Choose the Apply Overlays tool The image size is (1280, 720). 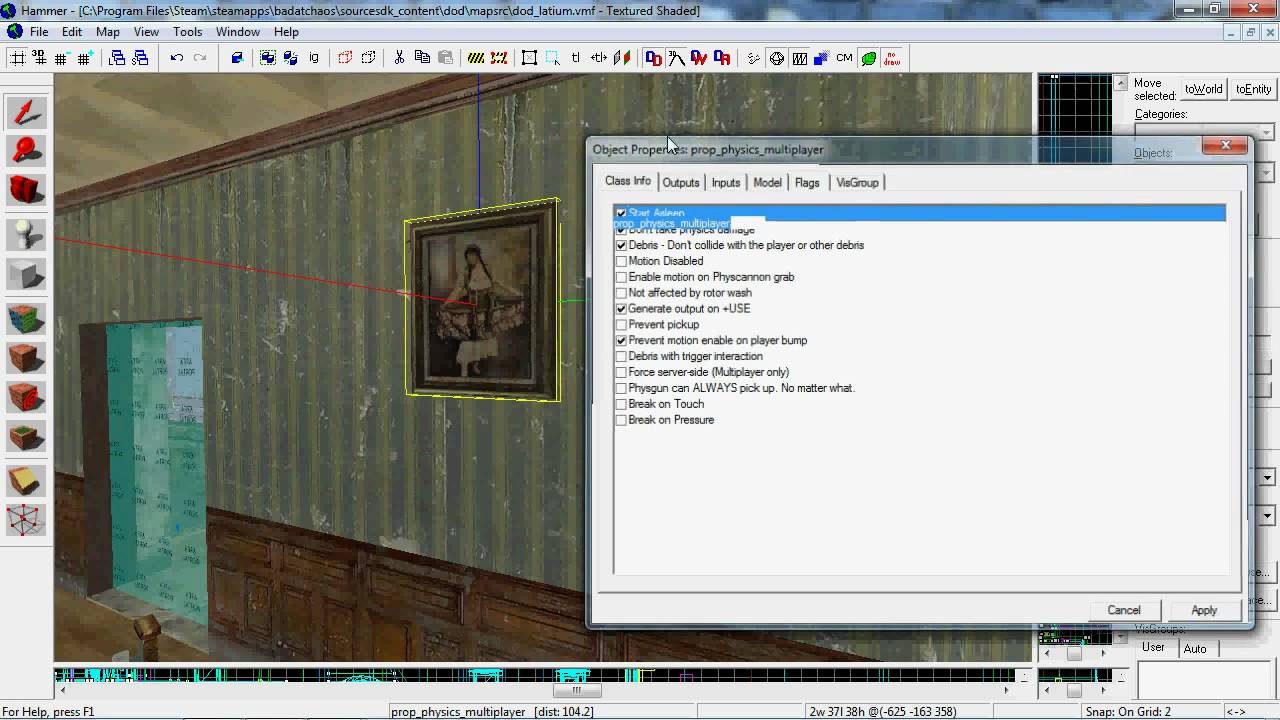(26, 436)
